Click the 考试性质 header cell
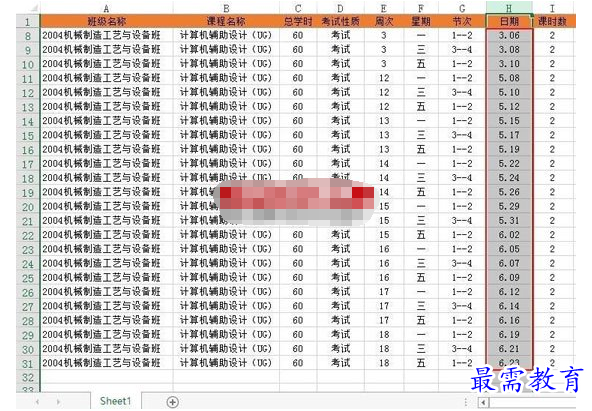The height and width of the screenshot is (411, 592). point(340,22)
